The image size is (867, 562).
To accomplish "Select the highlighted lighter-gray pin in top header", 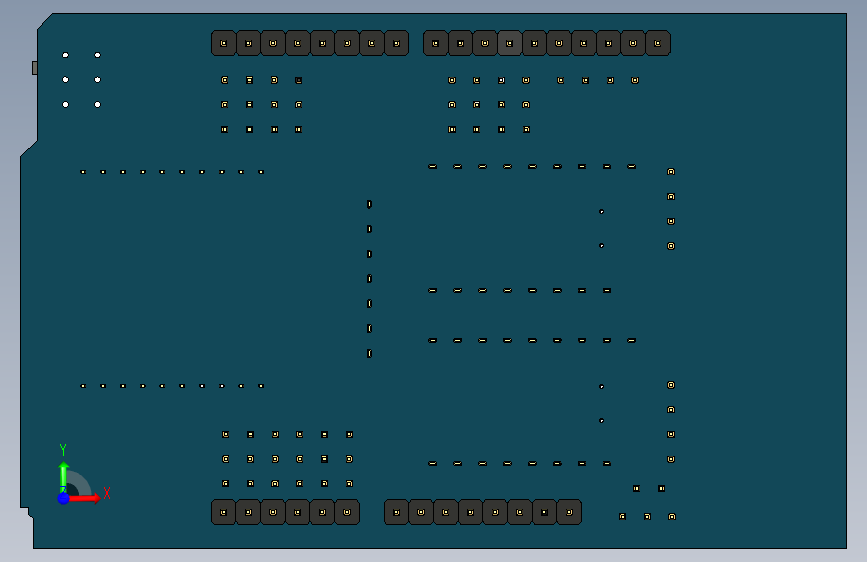I will pyautogui.click(x=510, y=43).
